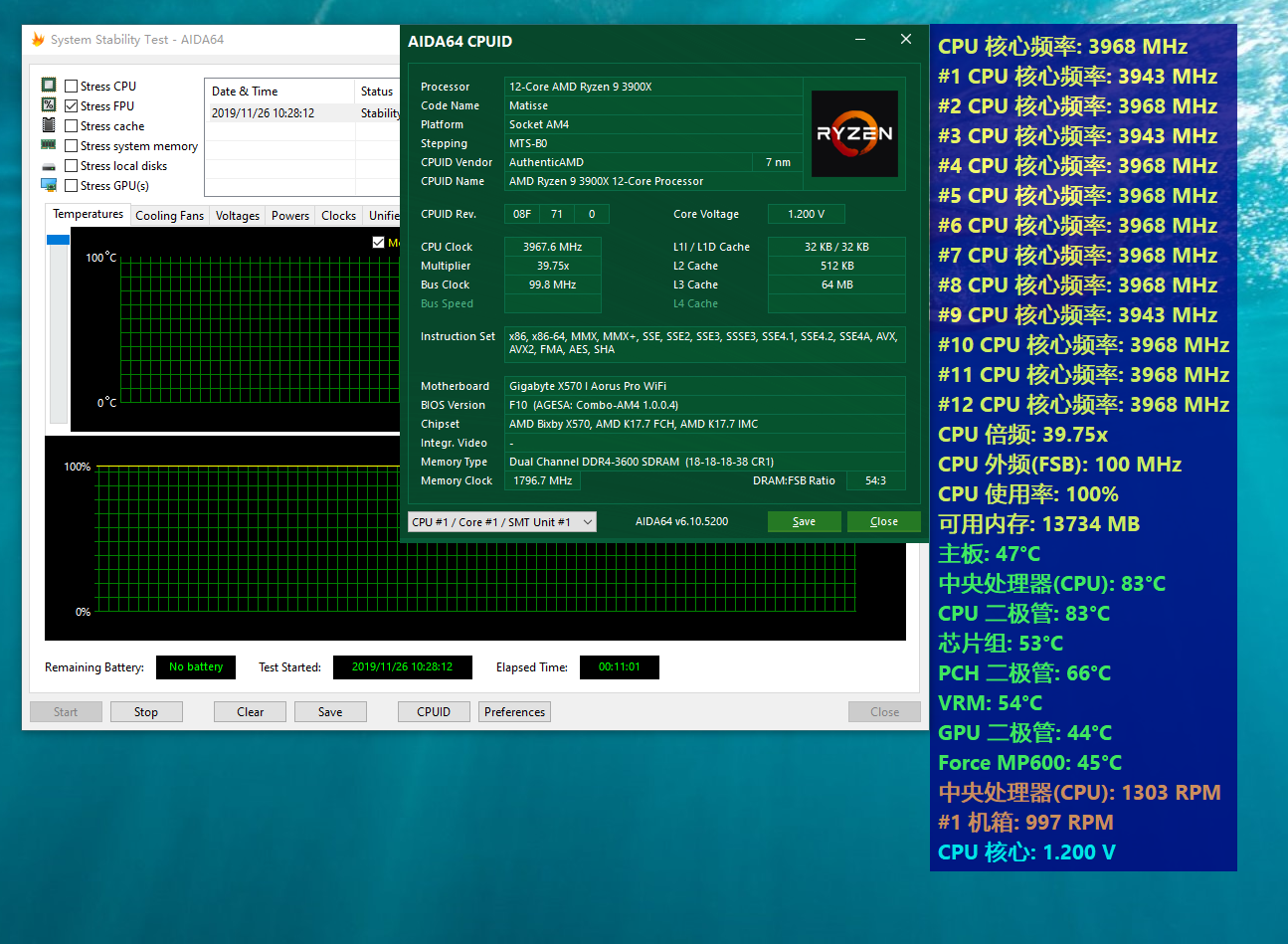Screen dimensions: 1288x944
Task: Enable the Stress CPU checkbox
Action: click(71, 86)
